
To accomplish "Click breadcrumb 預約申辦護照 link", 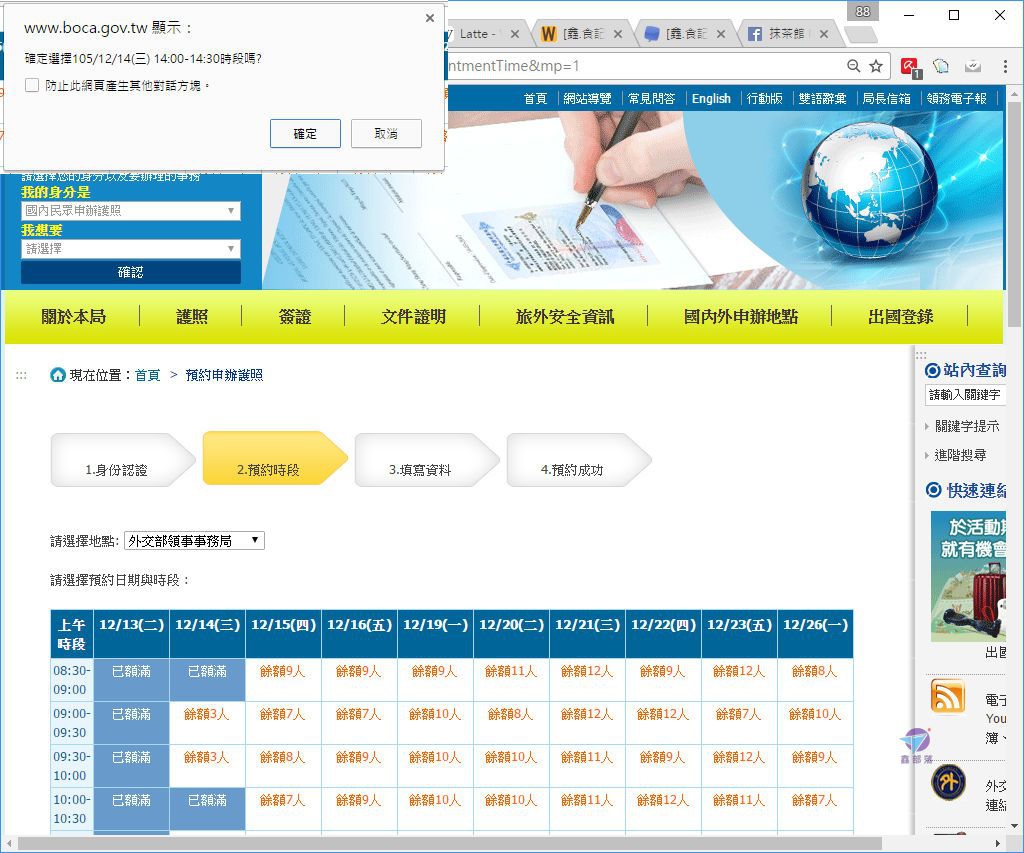I will pyautogui.click(x=224, y=375).
